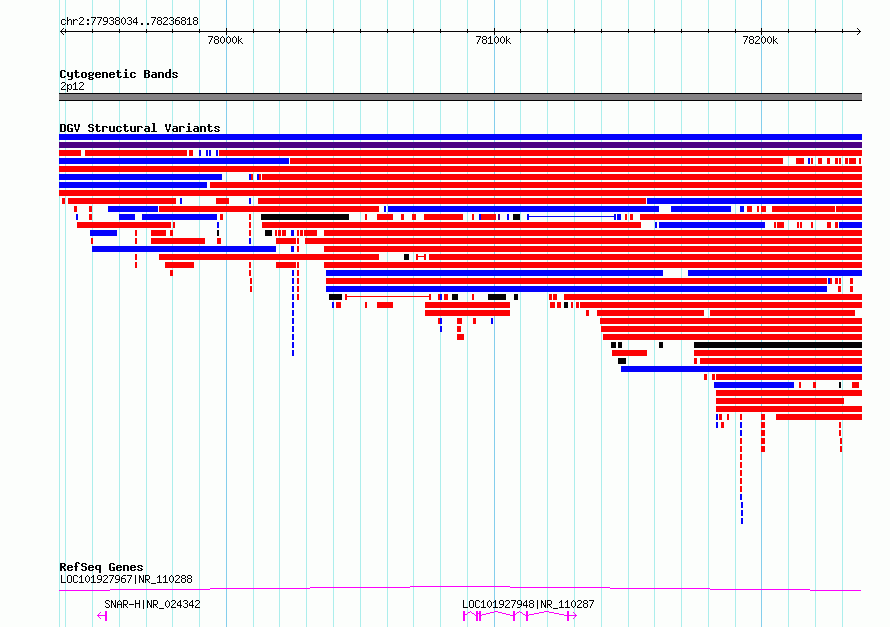Click the 78000k ruler label

225,40
